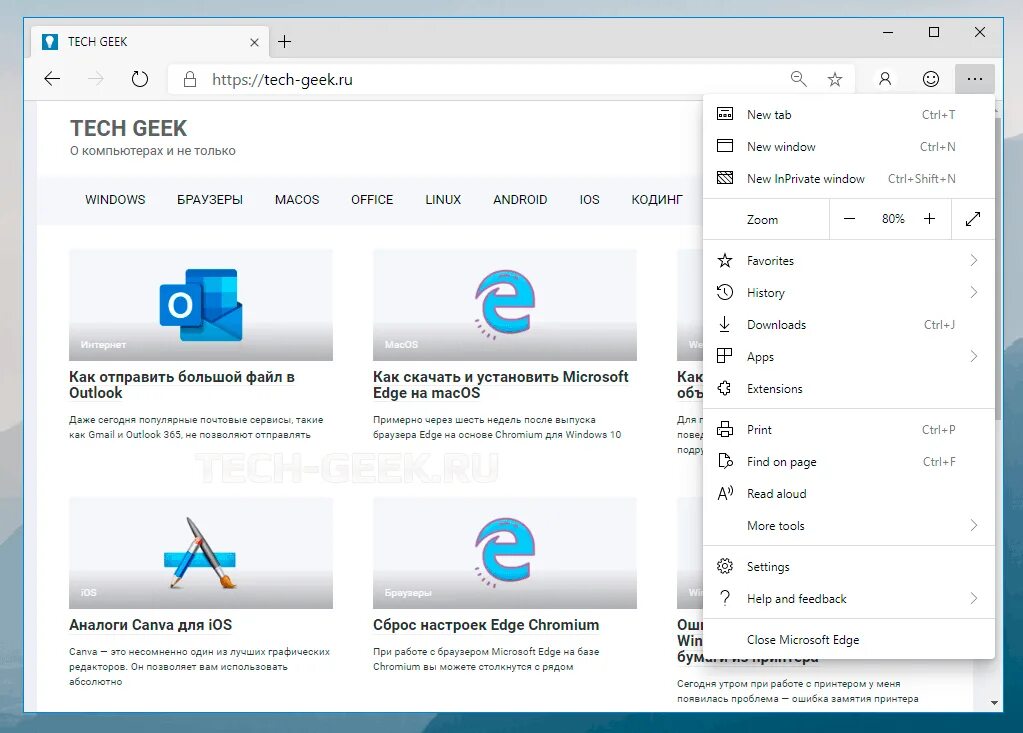Click the Downloads arrow icon
1023x733 pixels.
coord(724,324)
